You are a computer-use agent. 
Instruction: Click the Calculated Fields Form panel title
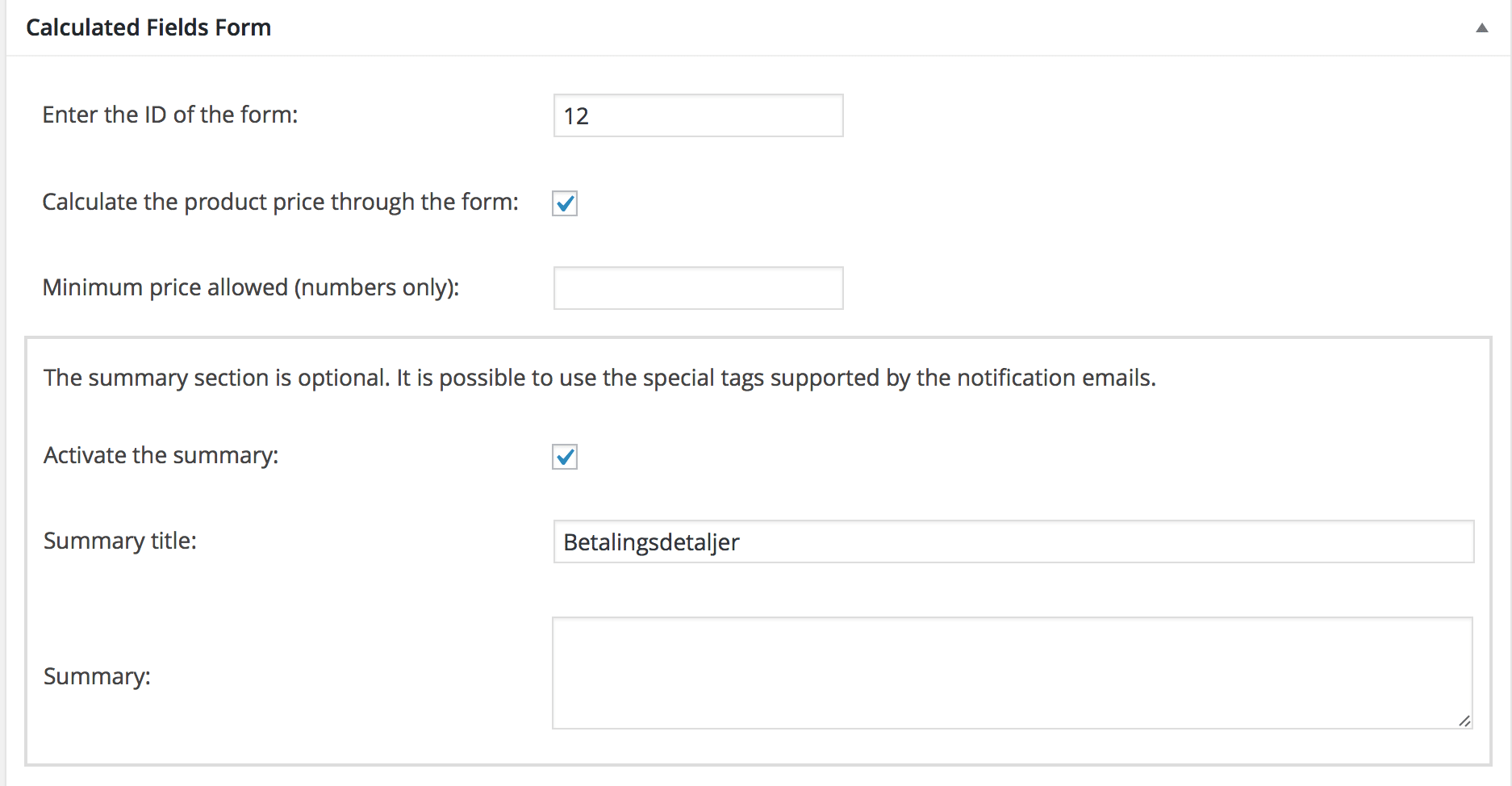pyautogui.click(x=148, y=27)
